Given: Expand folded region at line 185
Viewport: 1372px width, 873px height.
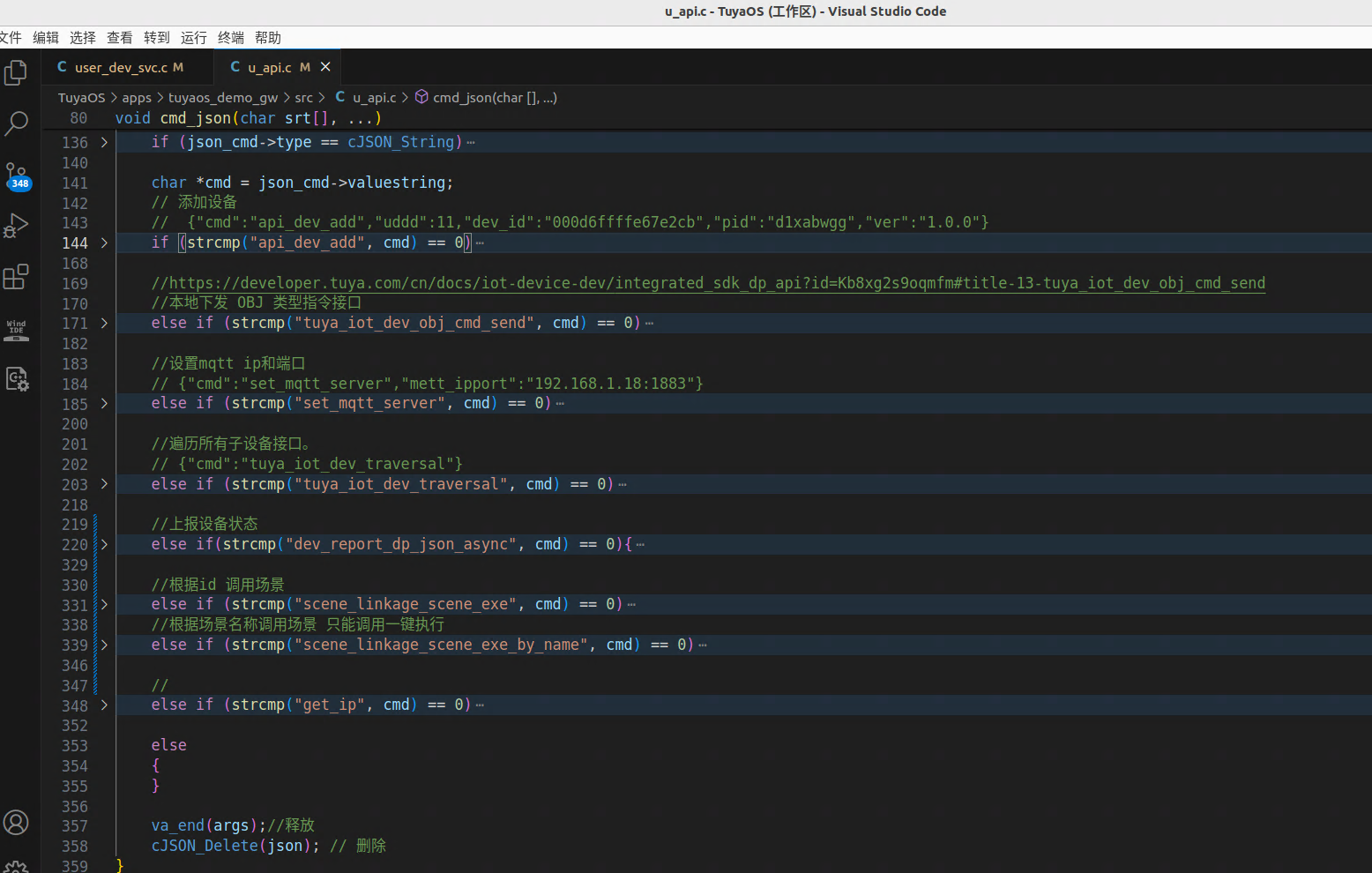Looking at the screenshot, I should (104, 403).
